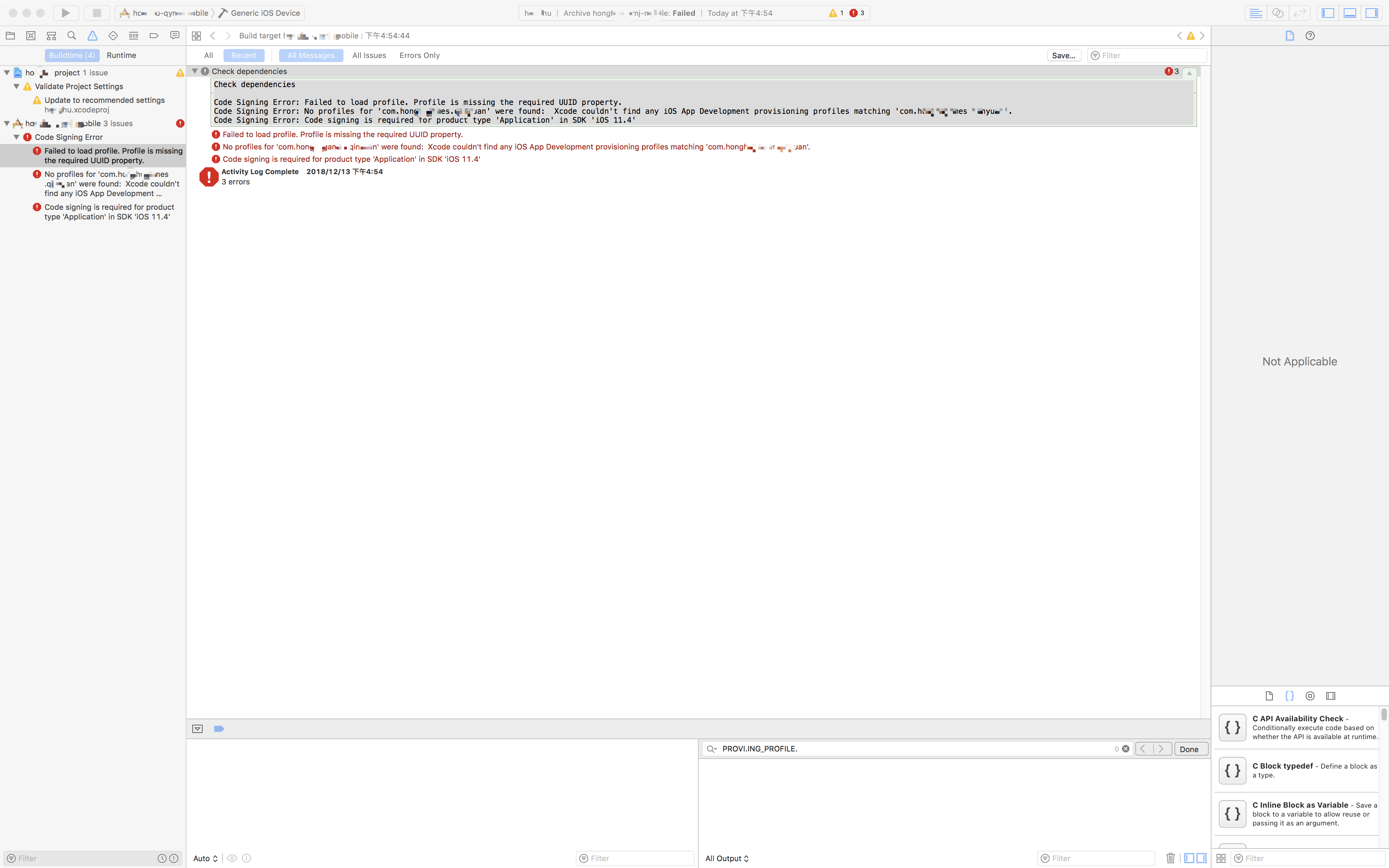Click Done in the console search bar
Screen dimensions: 1389x868
click(1189, 749)
